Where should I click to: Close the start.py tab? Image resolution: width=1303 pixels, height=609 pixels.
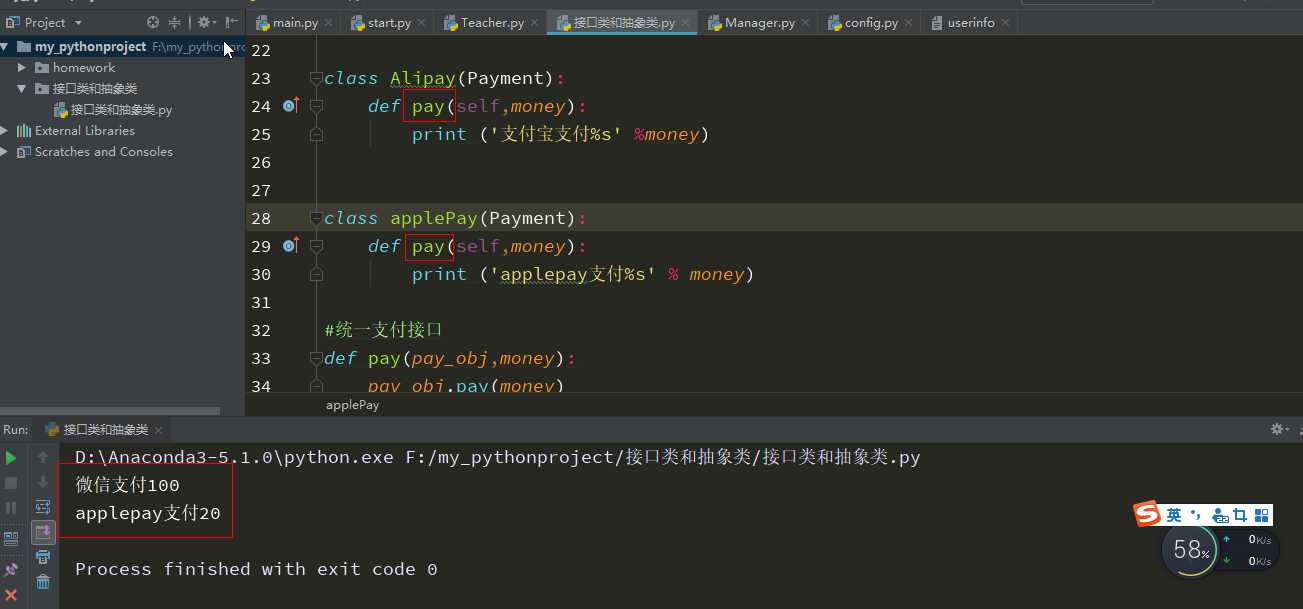(x=422, y=23)
